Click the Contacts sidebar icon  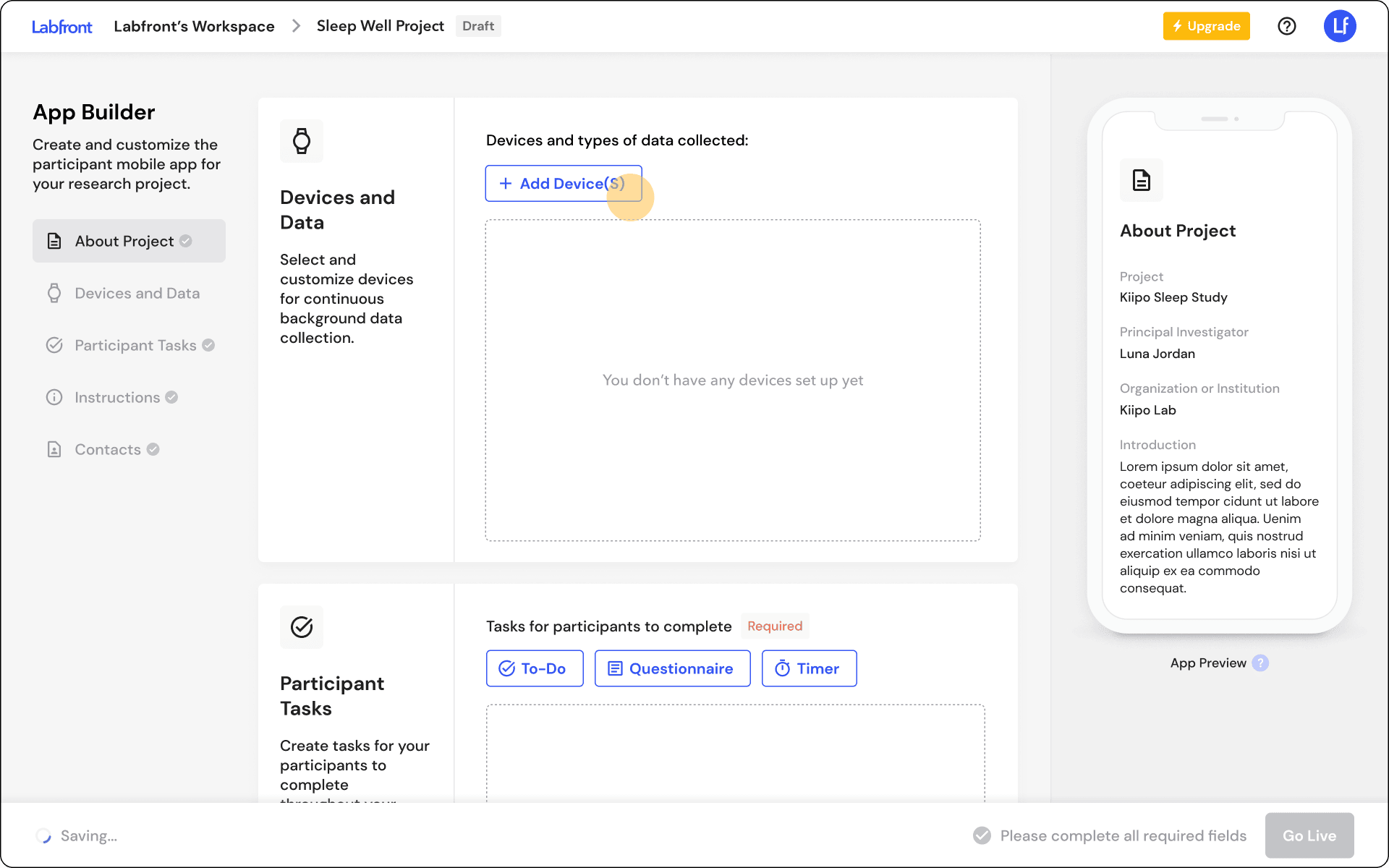pos(54,449)
